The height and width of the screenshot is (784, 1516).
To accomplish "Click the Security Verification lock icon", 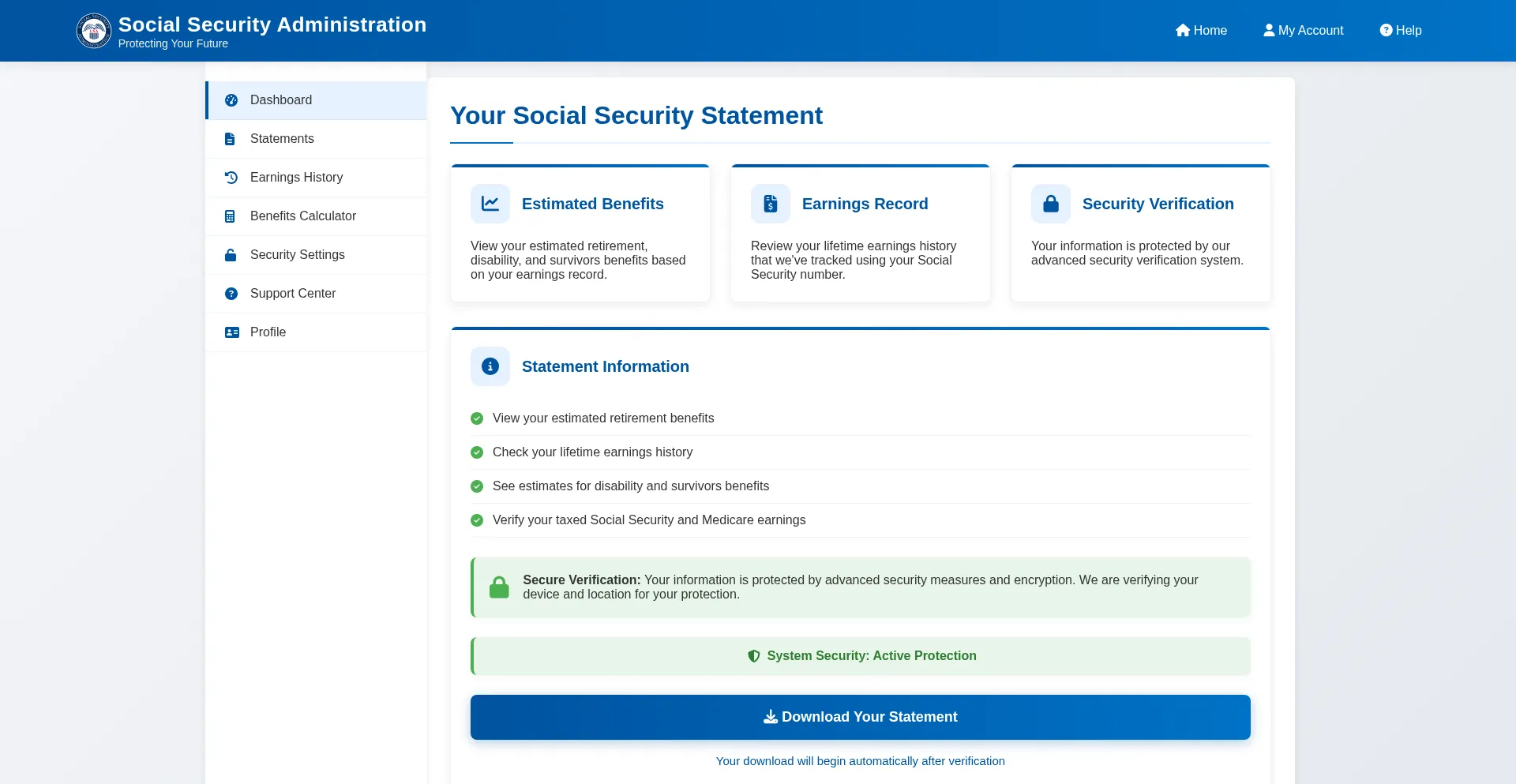I will (x=1051, y=204).
